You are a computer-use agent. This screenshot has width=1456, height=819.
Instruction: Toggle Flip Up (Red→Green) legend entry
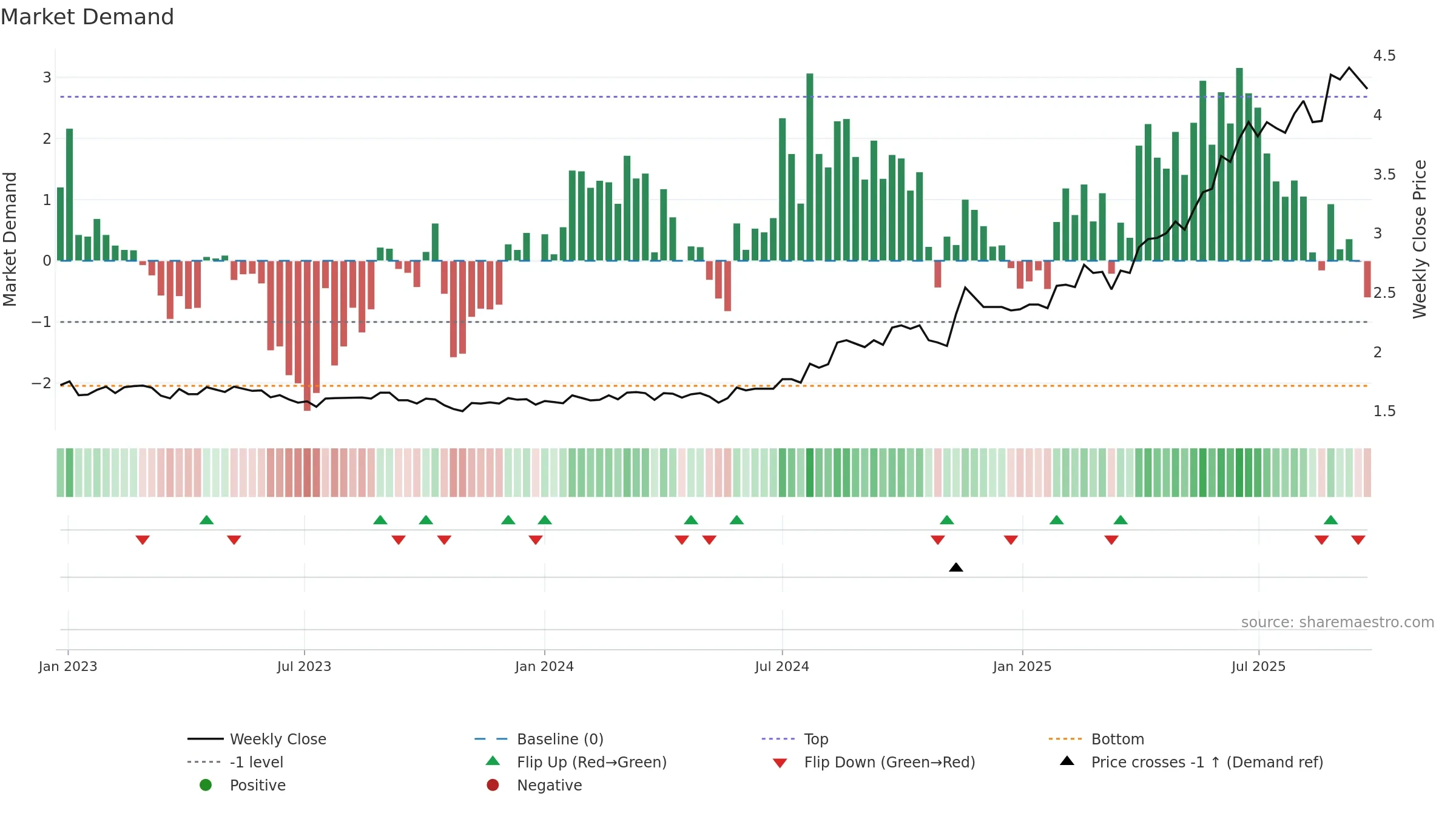pyautogui.click(x=576, y=762)
